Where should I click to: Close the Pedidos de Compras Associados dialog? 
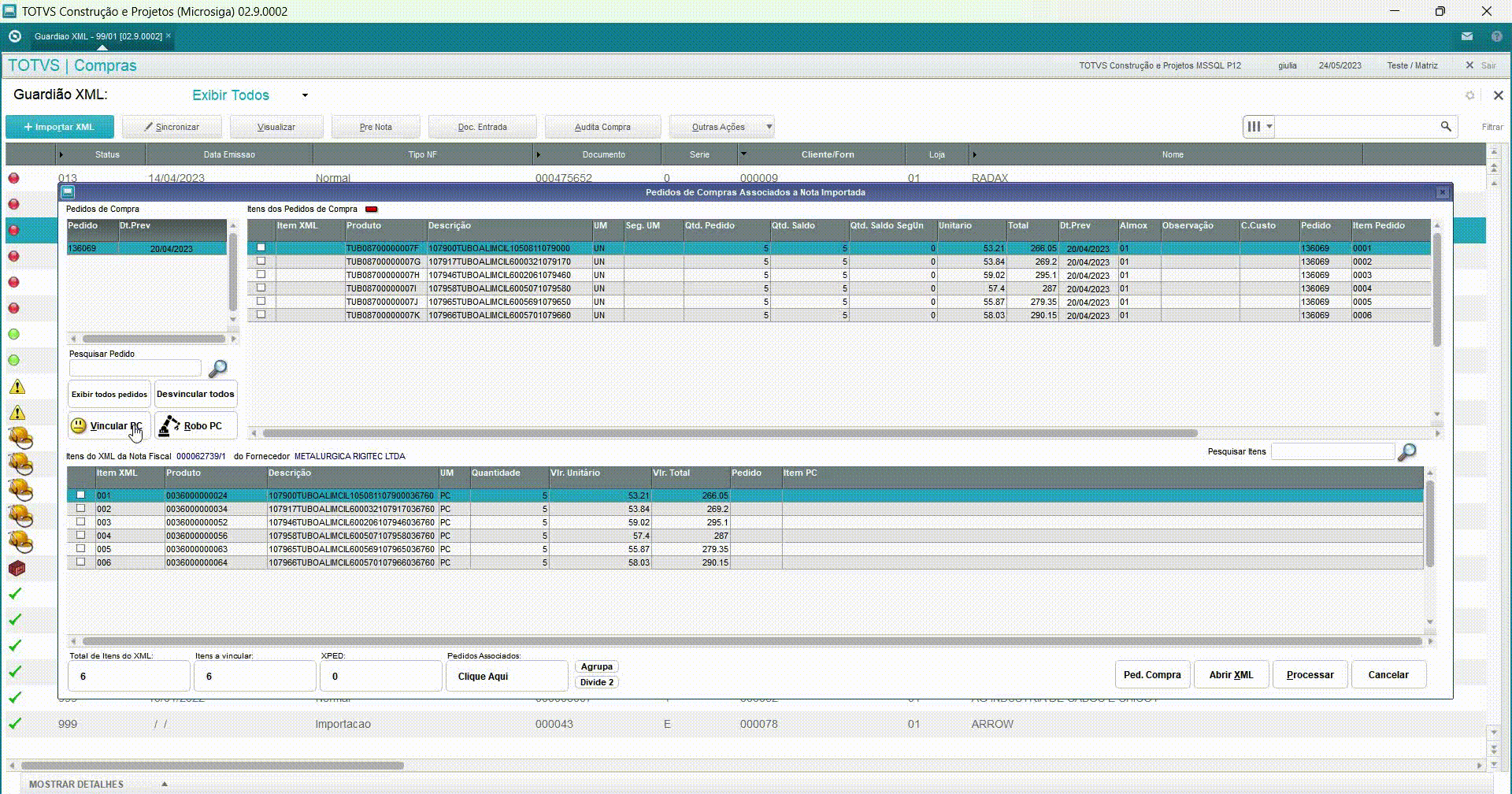tap(1443, 192)
